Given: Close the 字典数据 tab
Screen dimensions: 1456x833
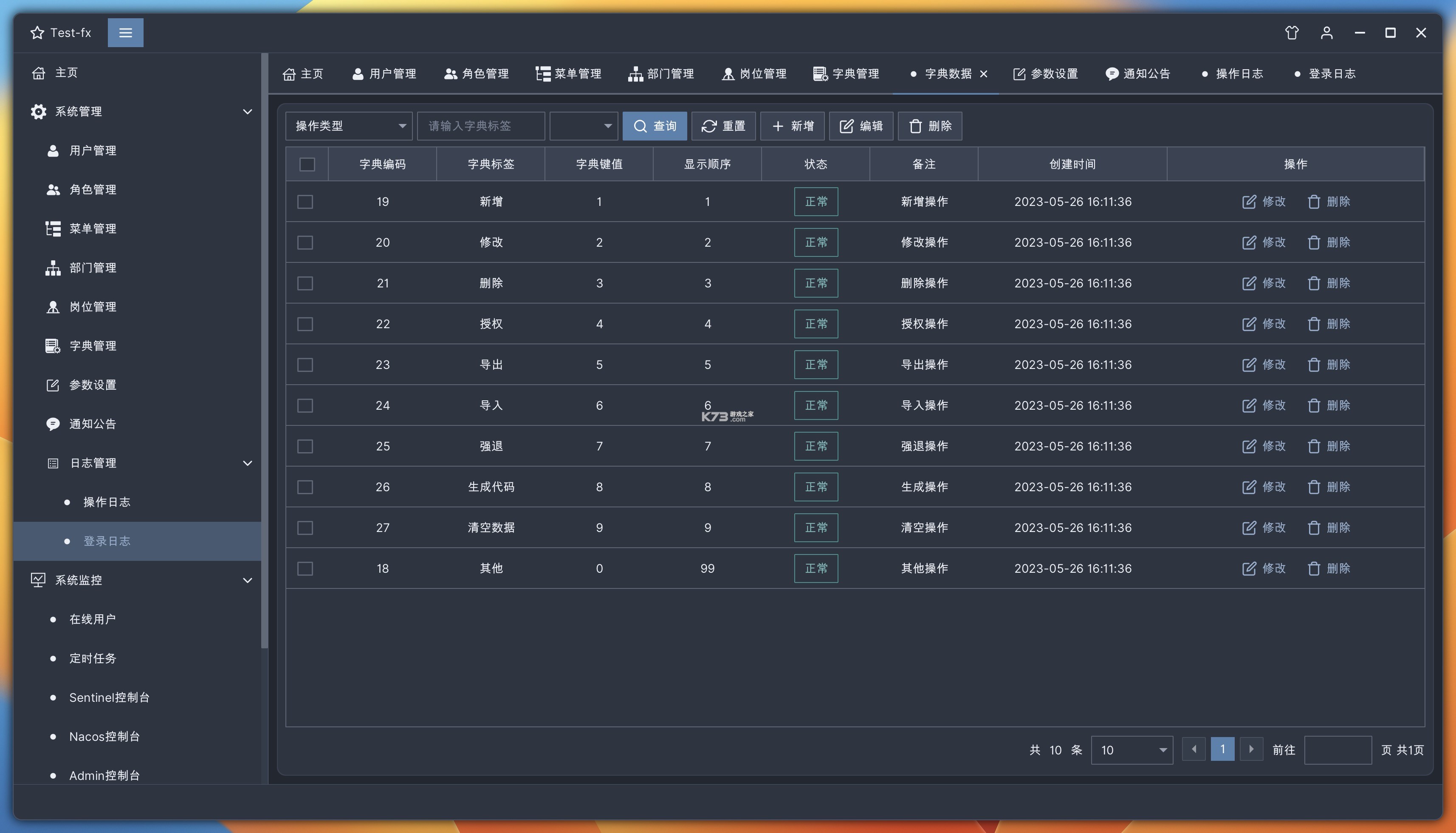Looking at the screenshot, I should pyautogui.click(x=983, y=74).
